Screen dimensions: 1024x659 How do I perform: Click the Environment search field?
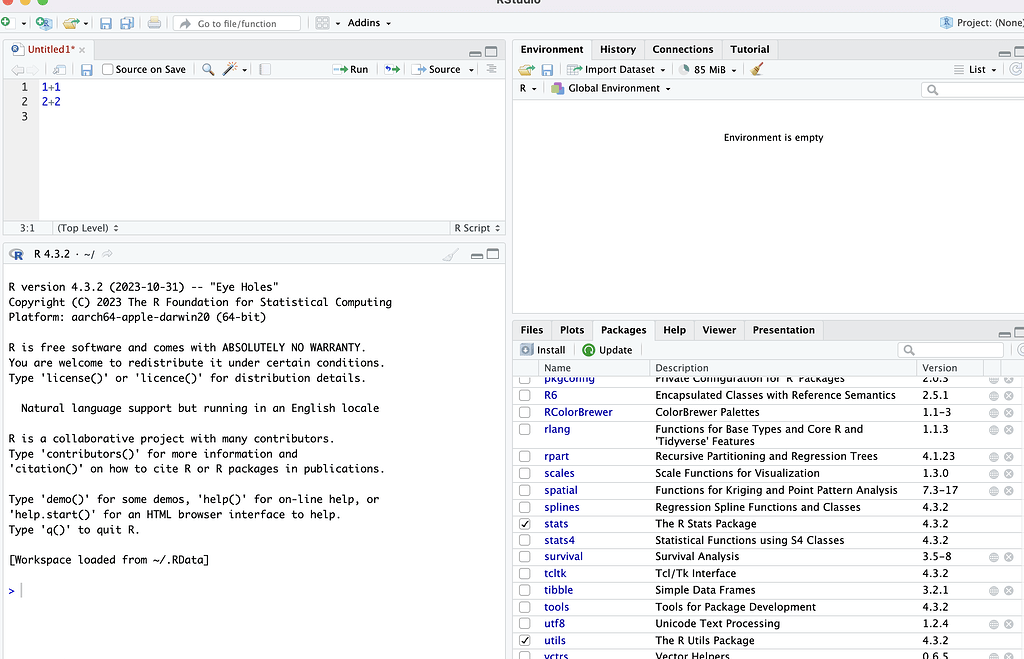click(x=973, y=89)
